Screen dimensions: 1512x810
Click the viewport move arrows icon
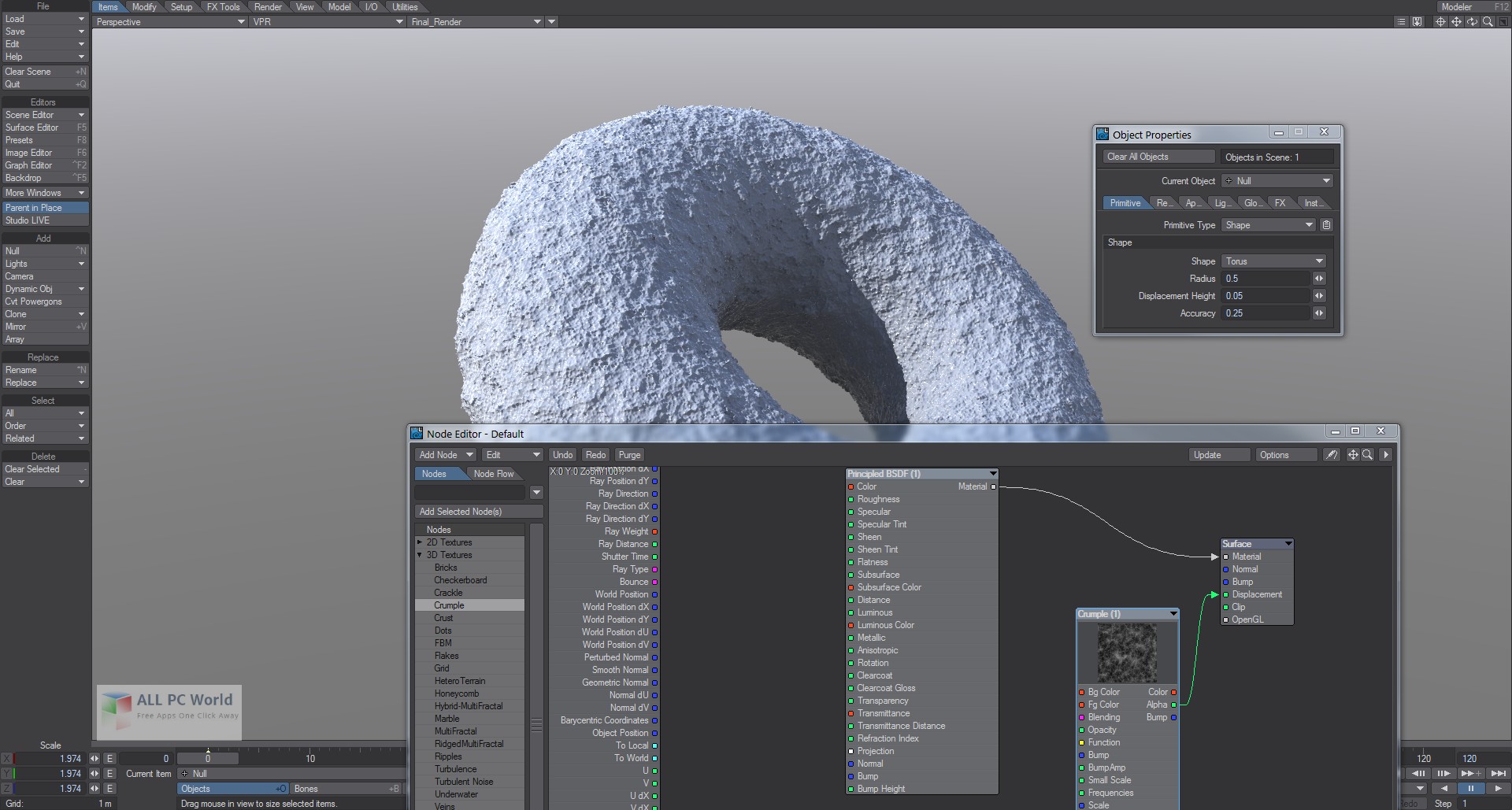coord(1456,22)
